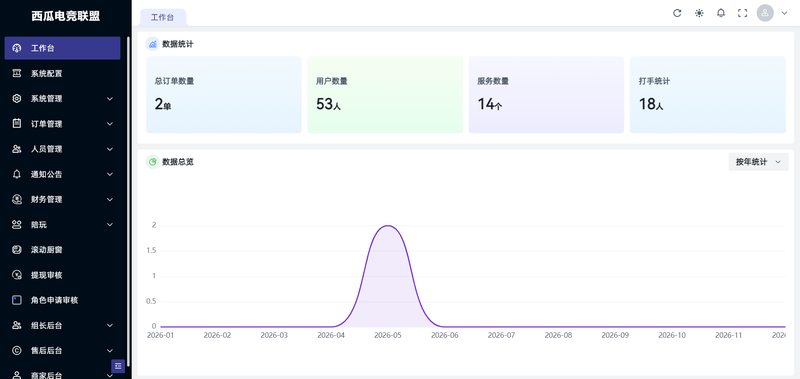The image size is (800, 379).
Task: Click the 2026-11 axis label
Action: [x=729, y=335]
